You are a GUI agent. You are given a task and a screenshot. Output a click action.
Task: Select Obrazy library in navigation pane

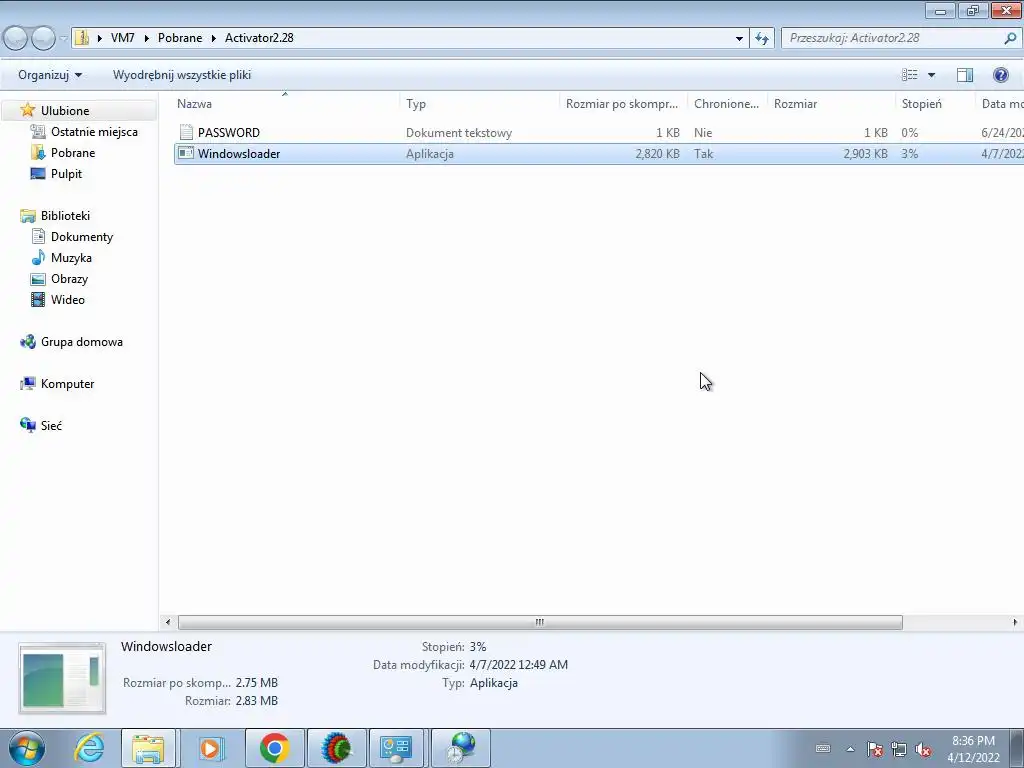point(69,279)
